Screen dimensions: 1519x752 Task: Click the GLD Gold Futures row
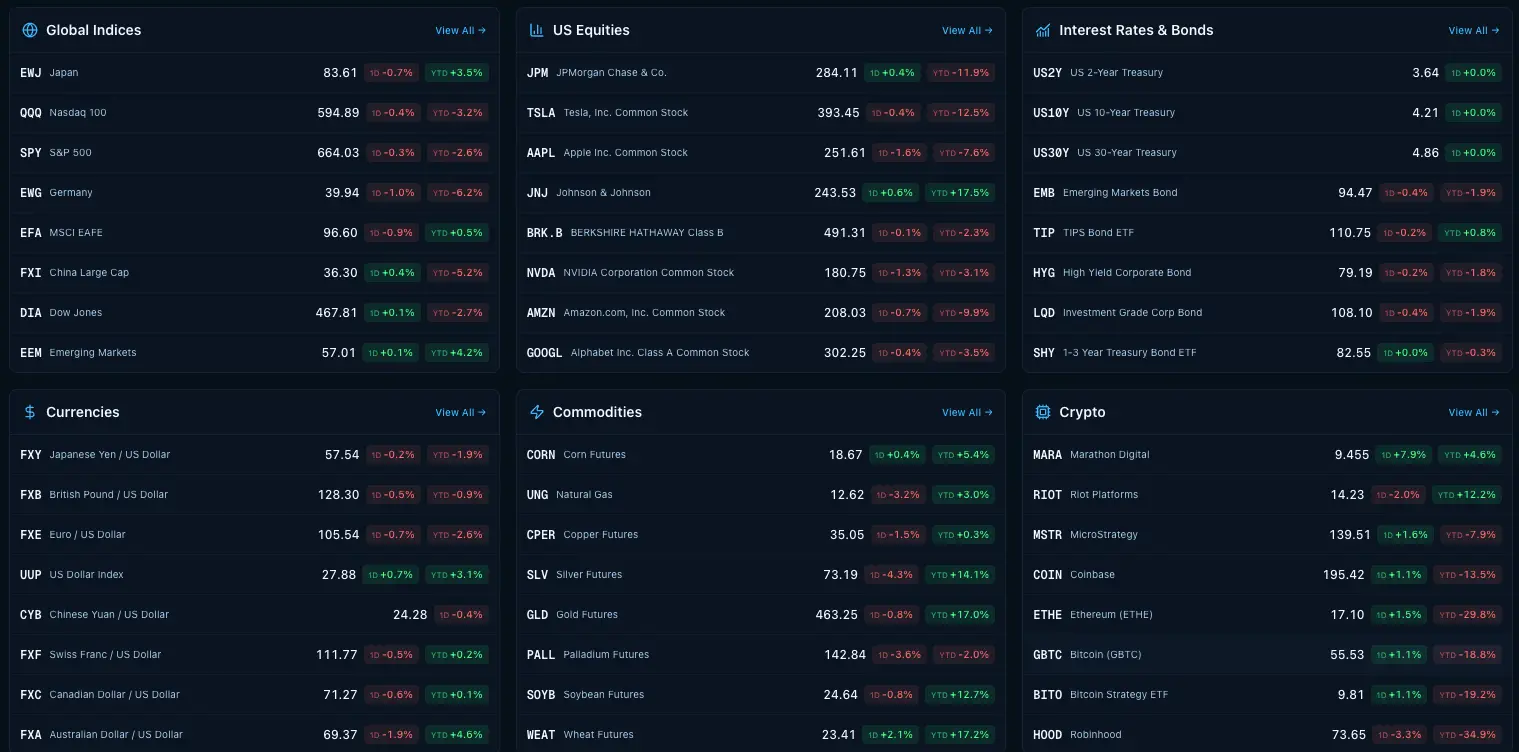pos(761,615)
